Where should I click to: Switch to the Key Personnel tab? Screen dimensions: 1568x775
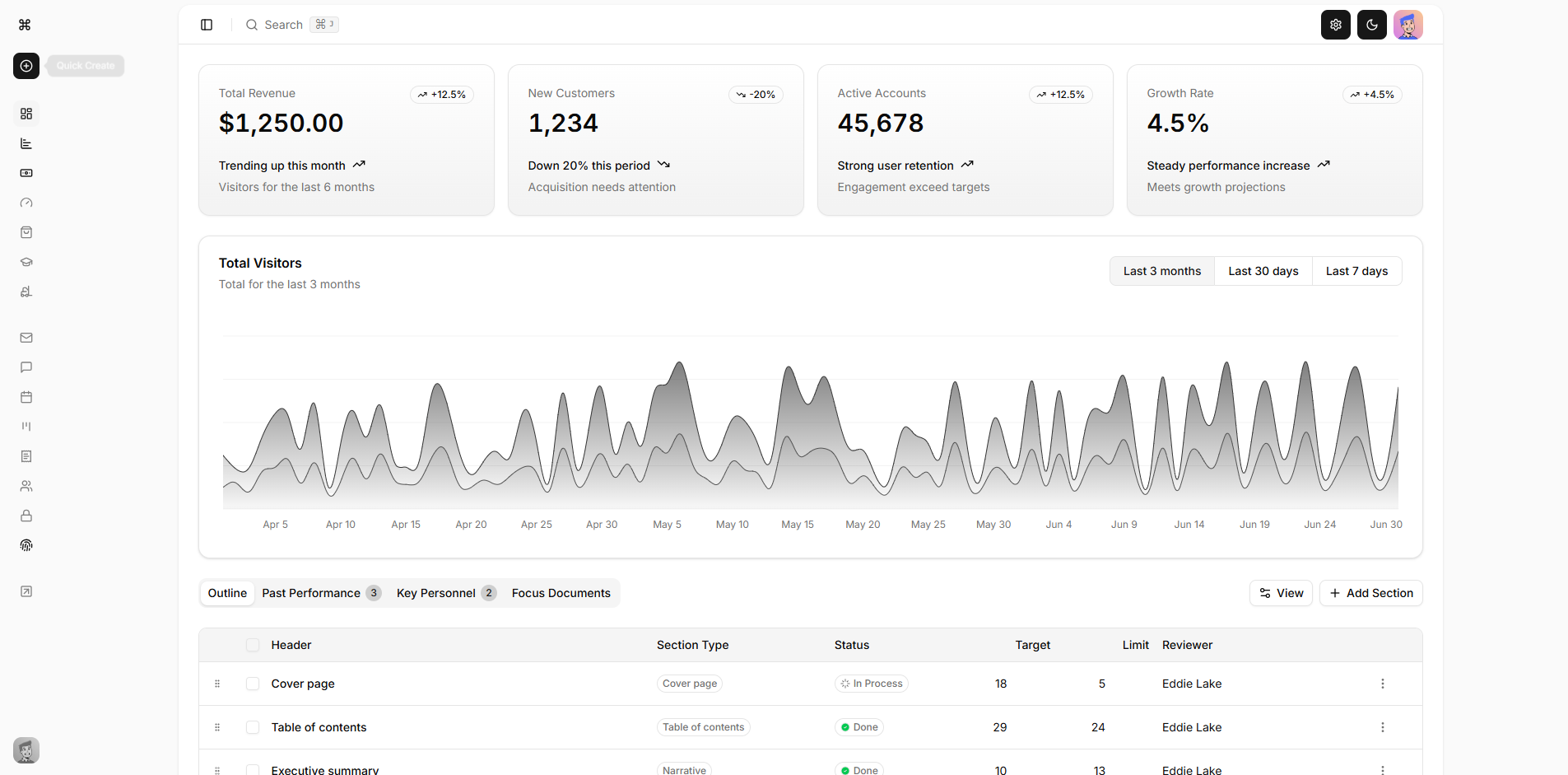(x=446, y=593)
